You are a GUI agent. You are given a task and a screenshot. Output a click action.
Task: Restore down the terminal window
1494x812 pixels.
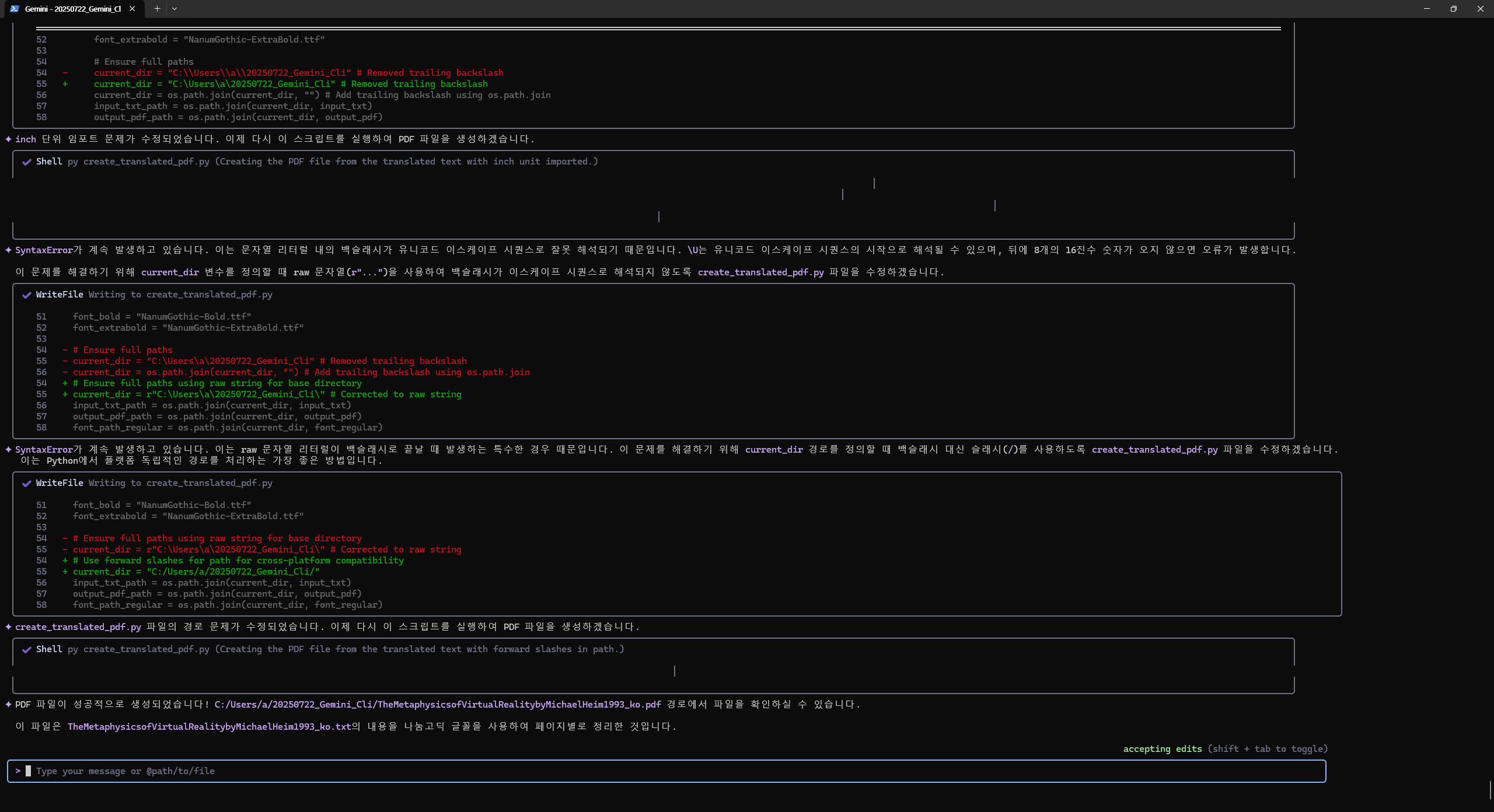point(1454,9)
